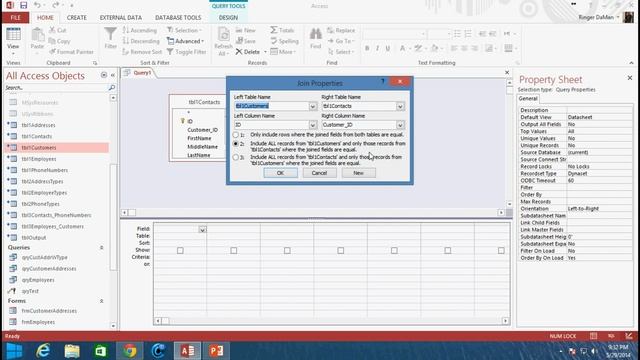This screenshot has width=640, height=360.
Task: Open the View button in ribbon
Action: tap(13, 40)
